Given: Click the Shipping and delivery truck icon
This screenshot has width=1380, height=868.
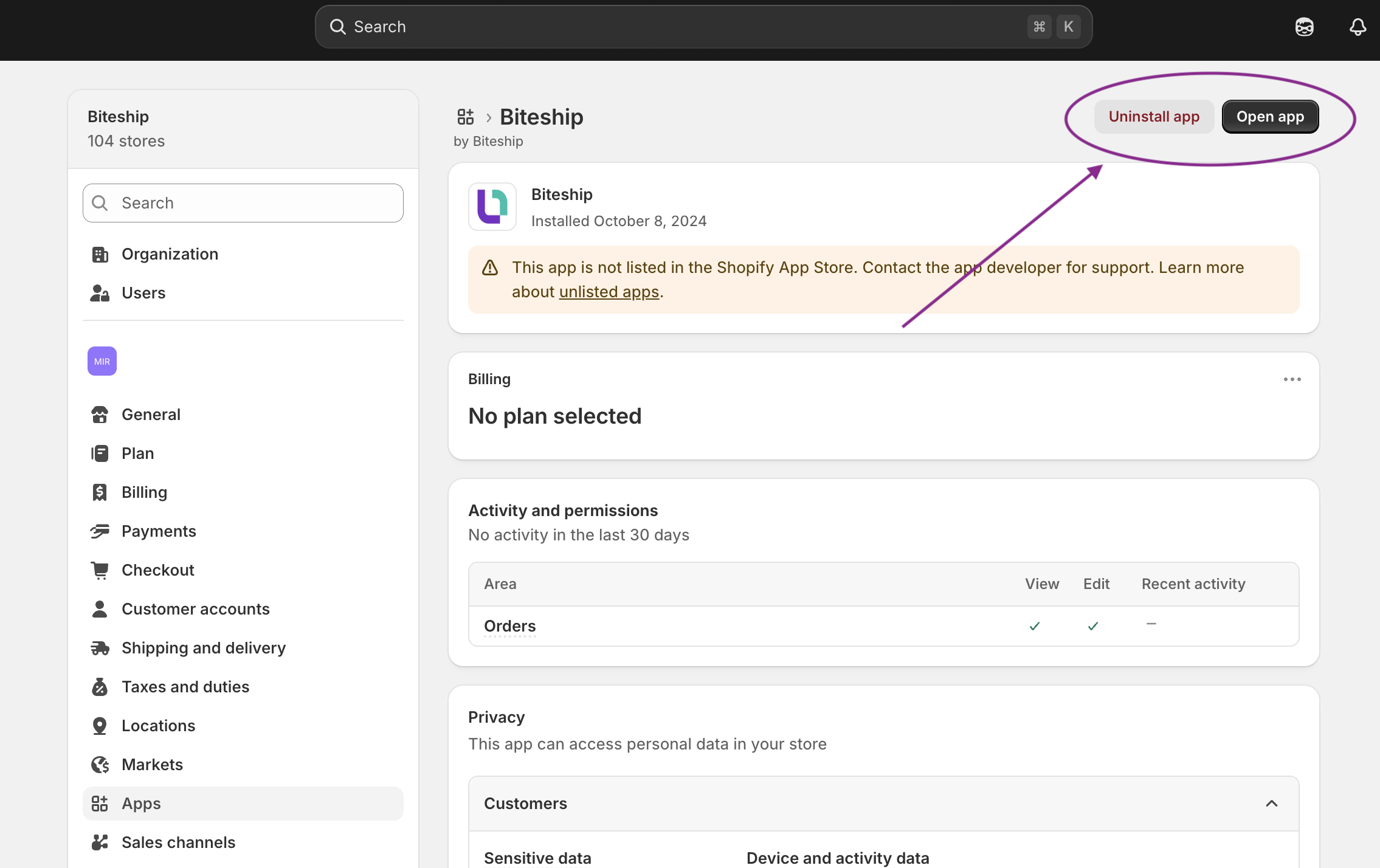Looking at the screenshot, I should 100,648.
